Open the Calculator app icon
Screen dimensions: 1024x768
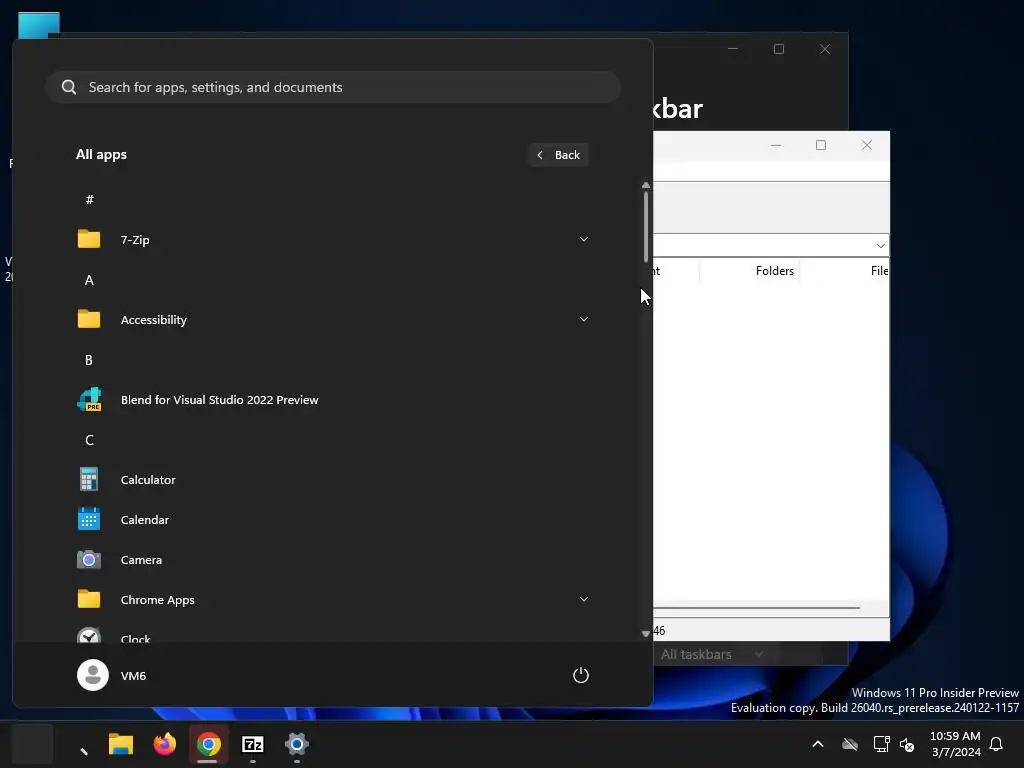click(89, 479)
